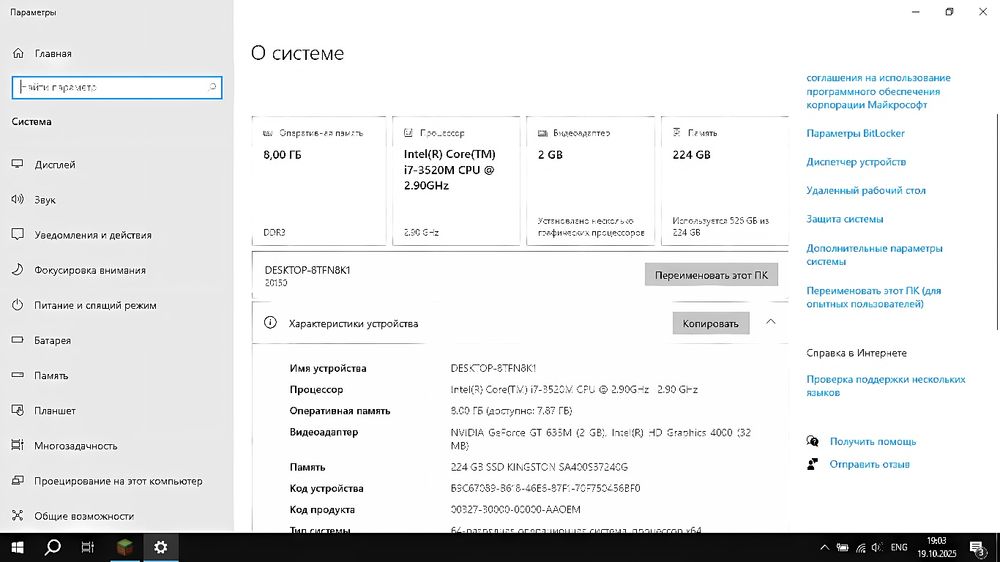This screenshot has width=1000, height=562.
Task: Click Переименовать этот ПК button
Action: (711, 275)
